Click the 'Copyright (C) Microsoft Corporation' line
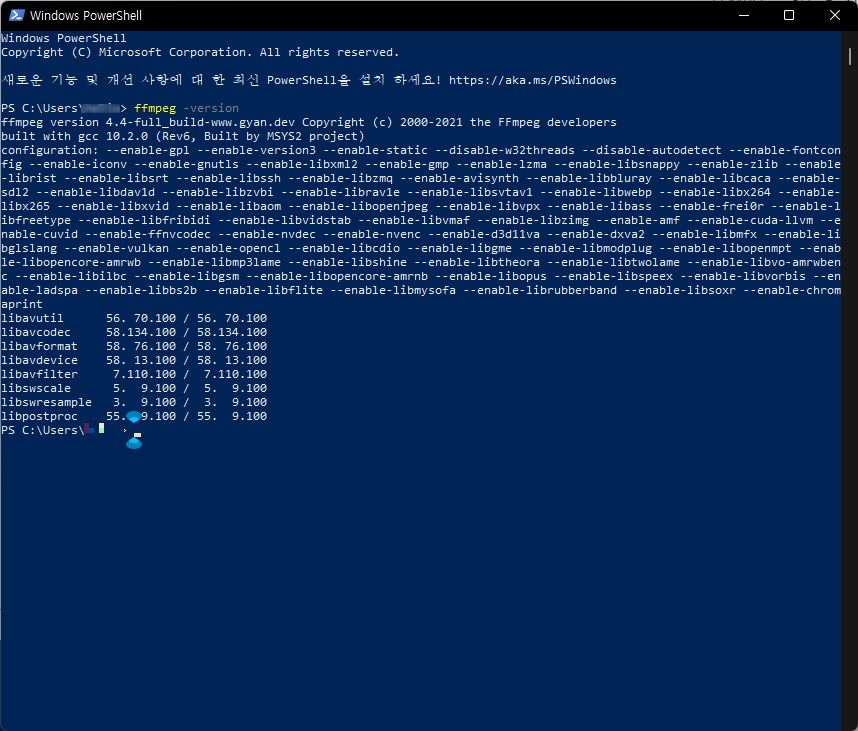This screenshot has height=731, width=858. click(200, 52)
